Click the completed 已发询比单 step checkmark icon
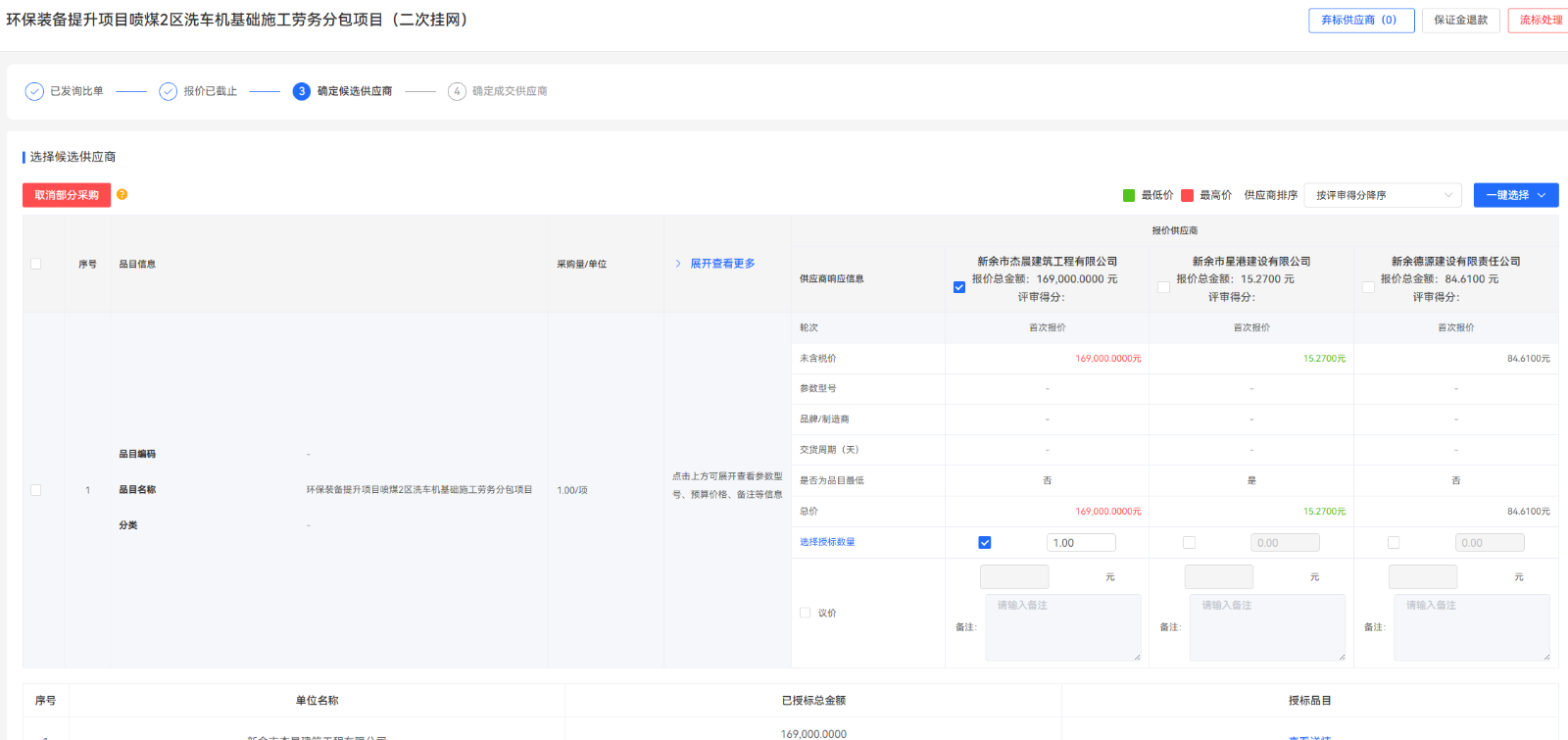This screenshot has height=740, width=1568. (34, 91)
